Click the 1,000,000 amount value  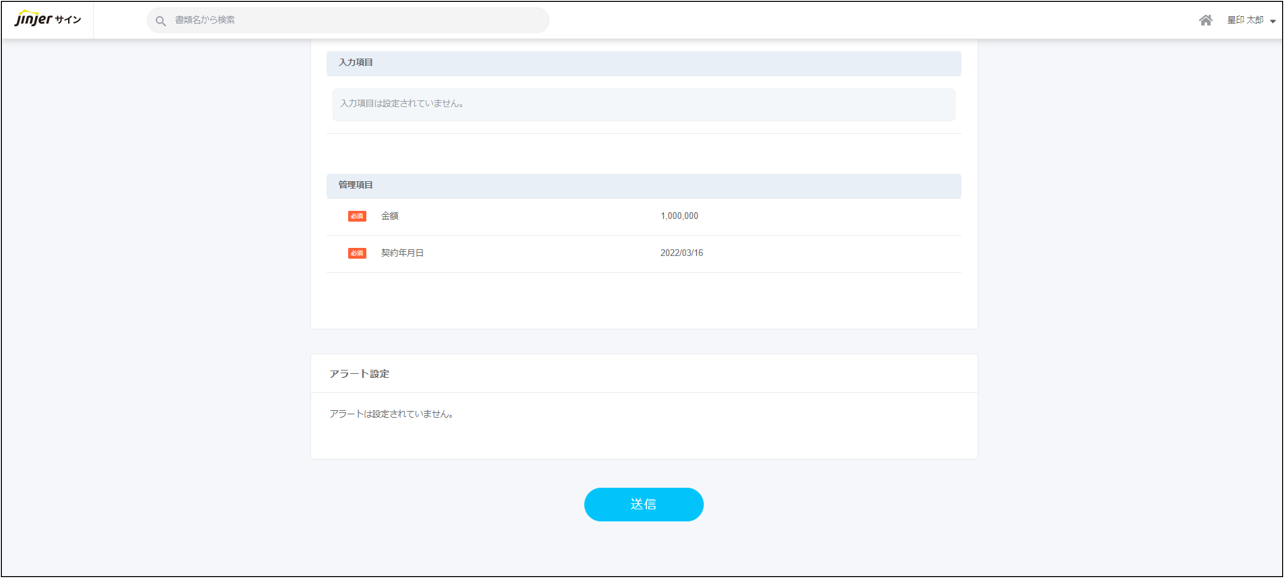click(x=679, y=216)
